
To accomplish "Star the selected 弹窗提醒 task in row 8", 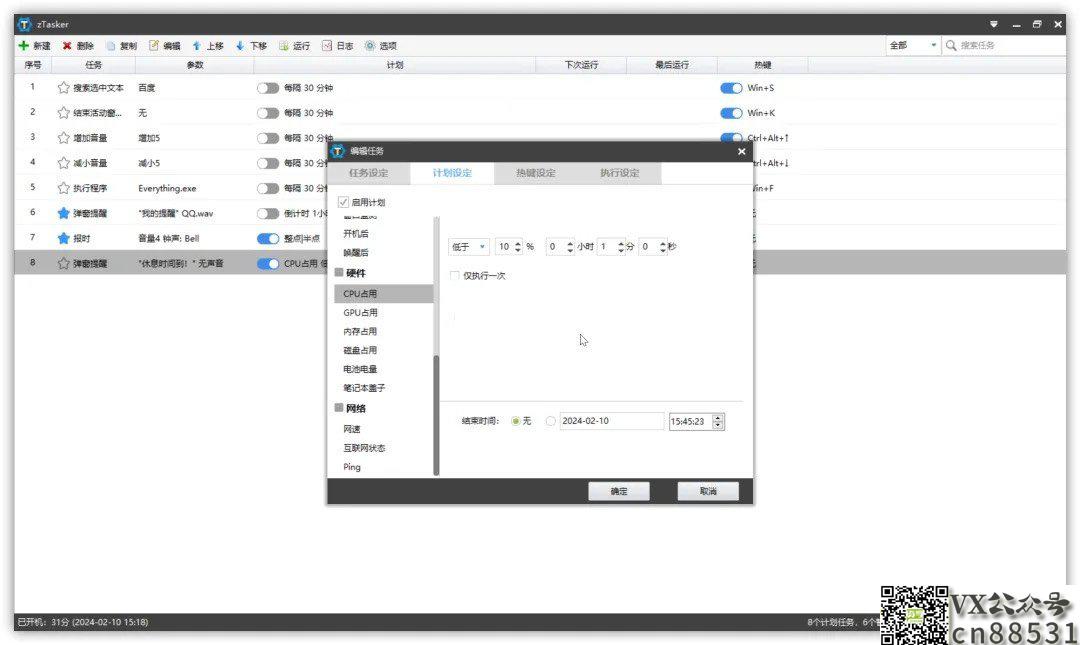I will click(x=63, y=263).
